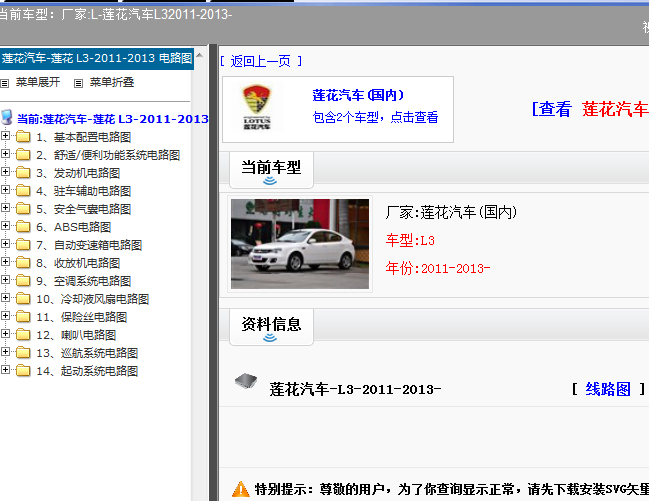
Task: Click the sidebar scroll up arrow
Action: 200,55
